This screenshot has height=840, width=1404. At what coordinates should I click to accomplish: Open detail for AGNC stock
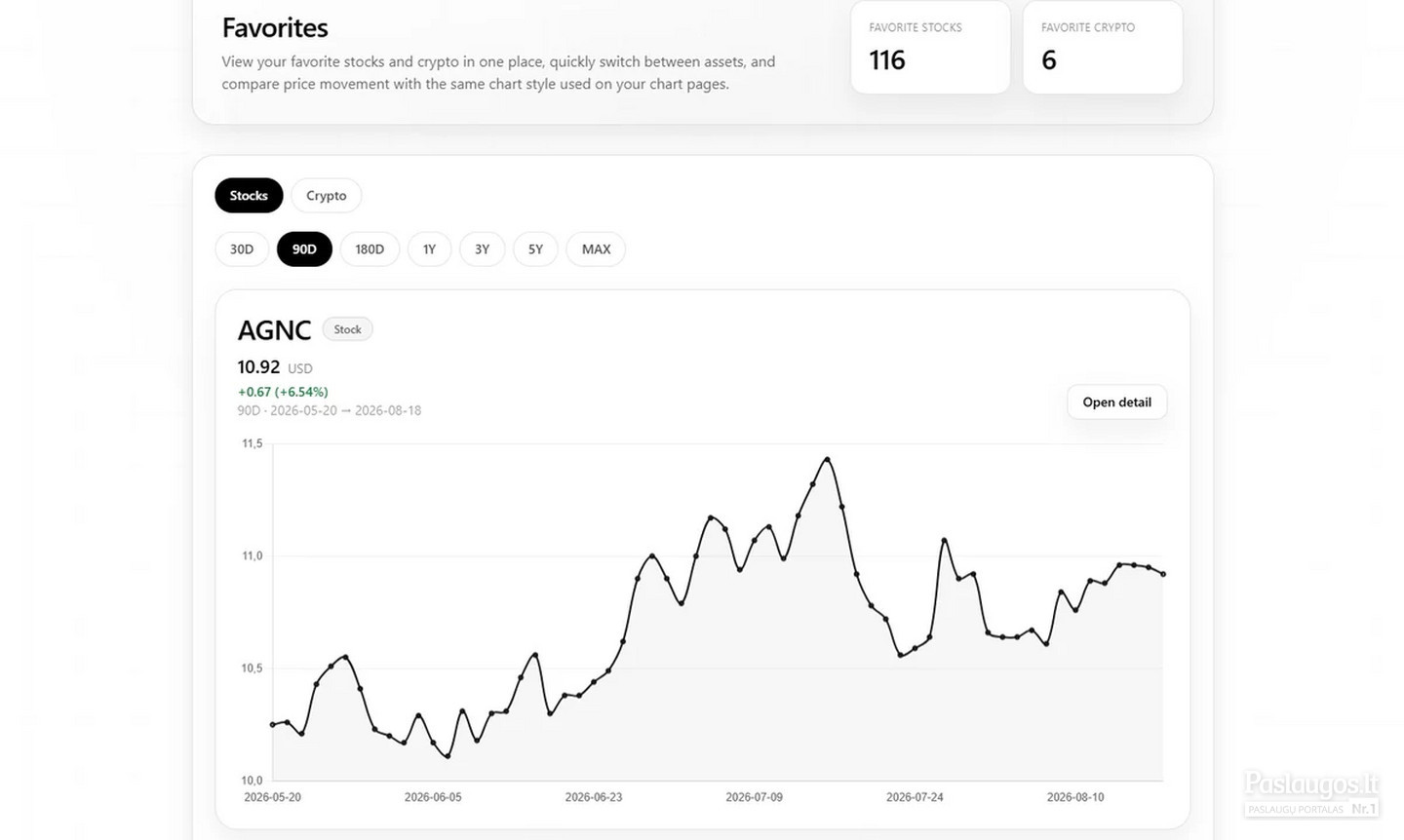(1116, 401)
